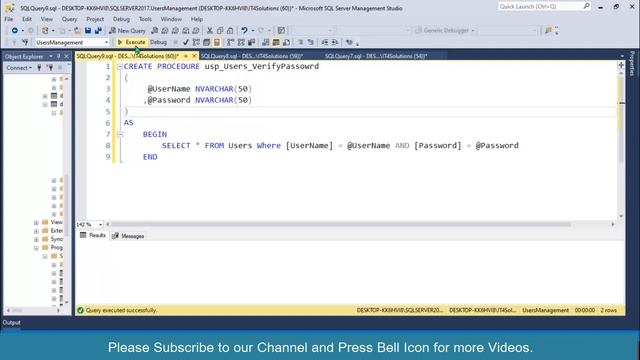Screen dimensions: 640x360
Task: Close the Object Explorer panel
Action: [67, 56]
